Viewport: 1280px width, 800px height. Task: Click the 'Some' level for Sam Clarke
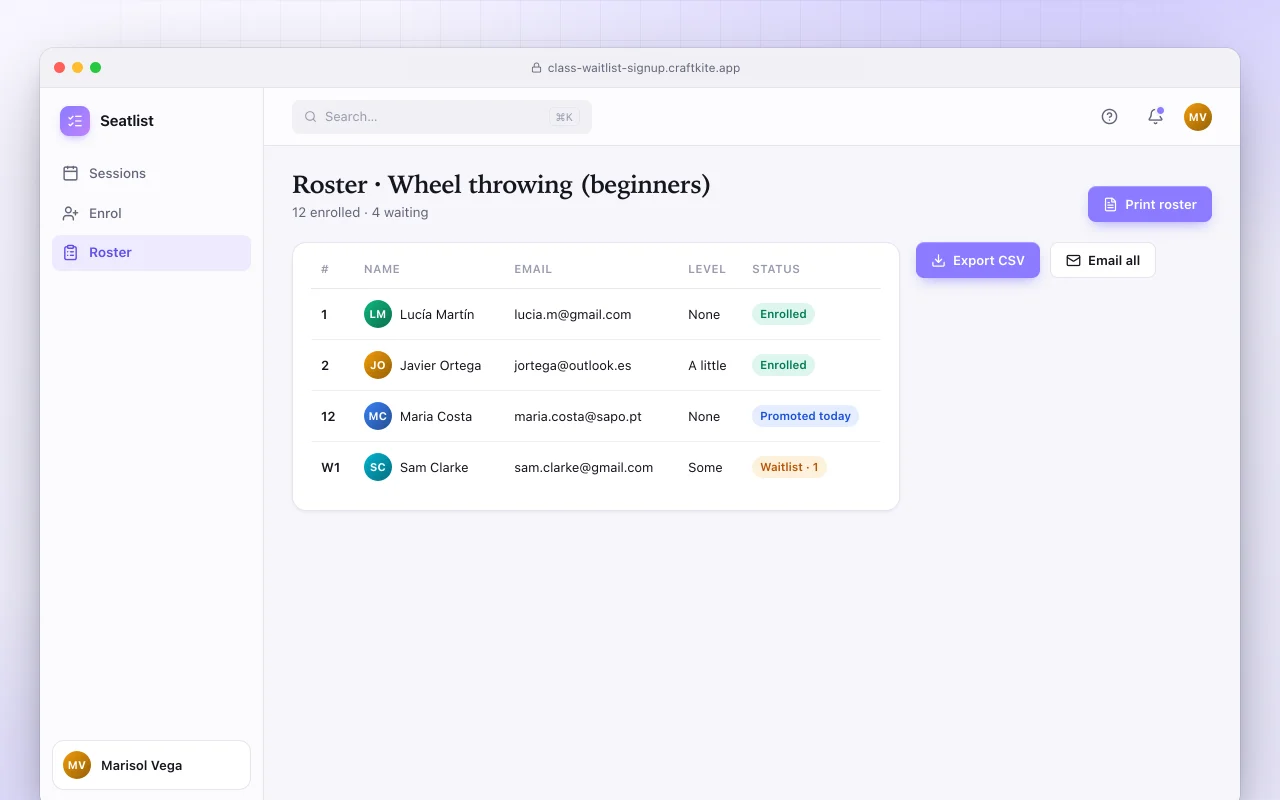[x=705, y=467]
